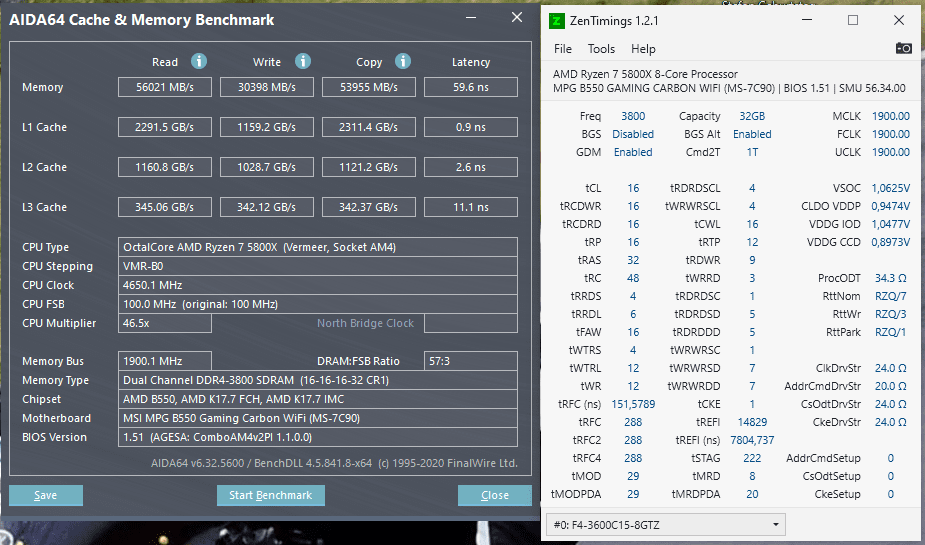Click the L2 Cache latency 2.6 ns
The image size is (925, 545).
(x=471, y=167)
